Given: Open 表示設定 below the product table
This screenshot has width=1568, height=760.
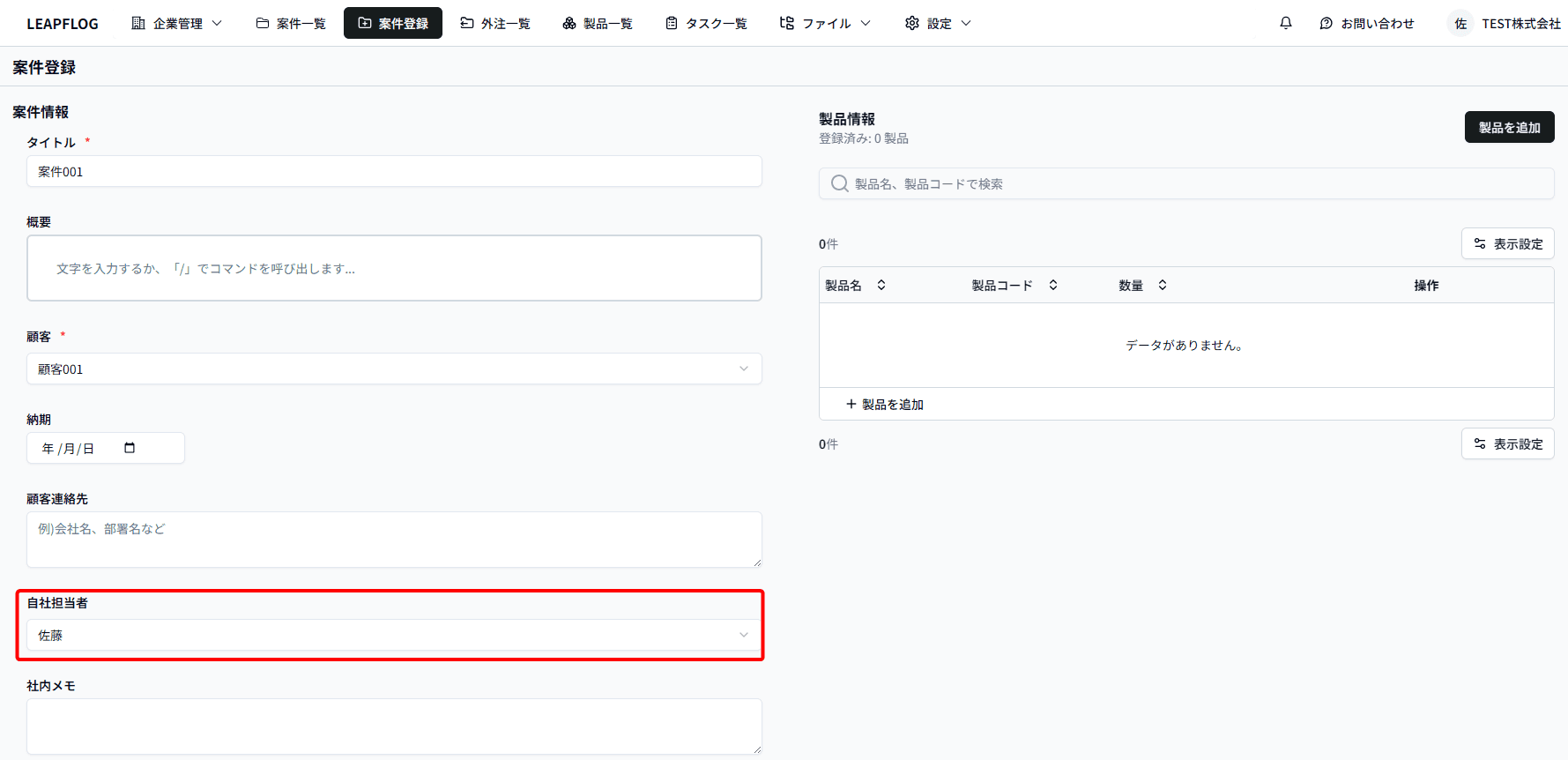Looking at the screenshot, I should [x=1507, y=443].
